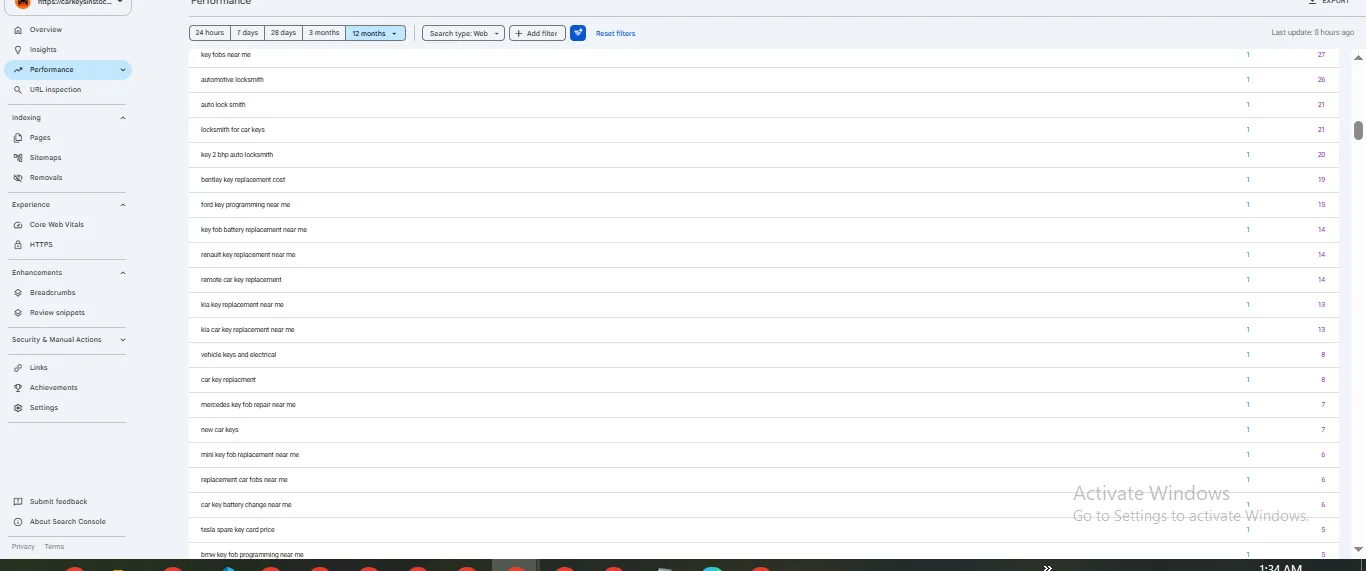Screen dimensions: 1366x571
Task: Open Insights in the sidebar
Action: [43, 50]
